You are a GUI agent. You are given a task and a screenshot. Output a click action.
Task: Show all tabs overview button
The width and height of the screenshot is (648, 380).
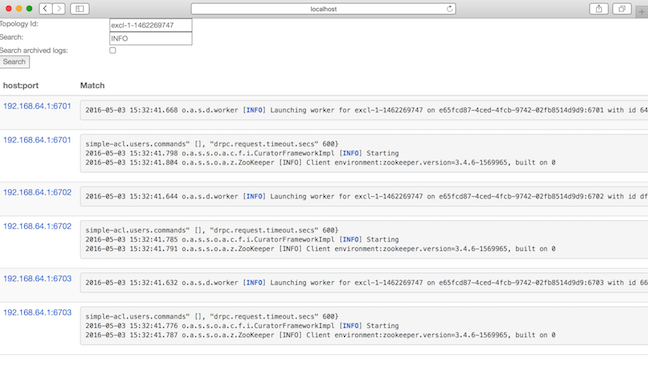point(622,9)
